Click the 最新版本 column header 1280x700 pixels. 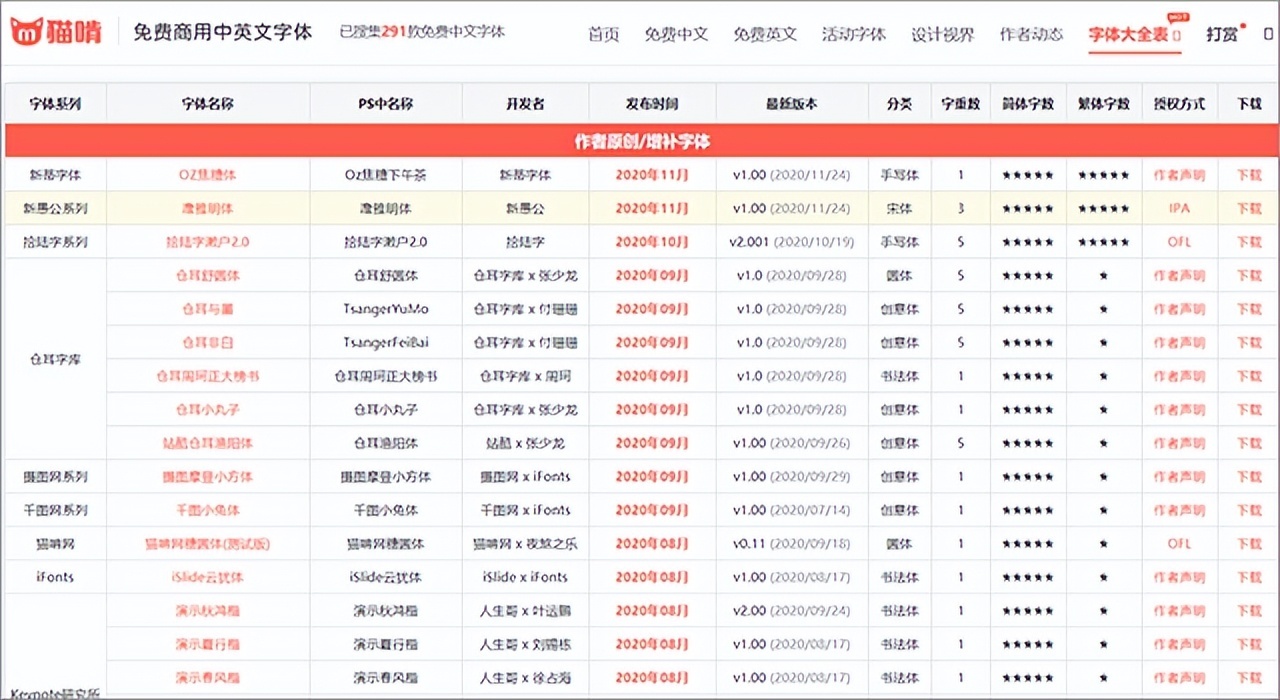(791, 104)
